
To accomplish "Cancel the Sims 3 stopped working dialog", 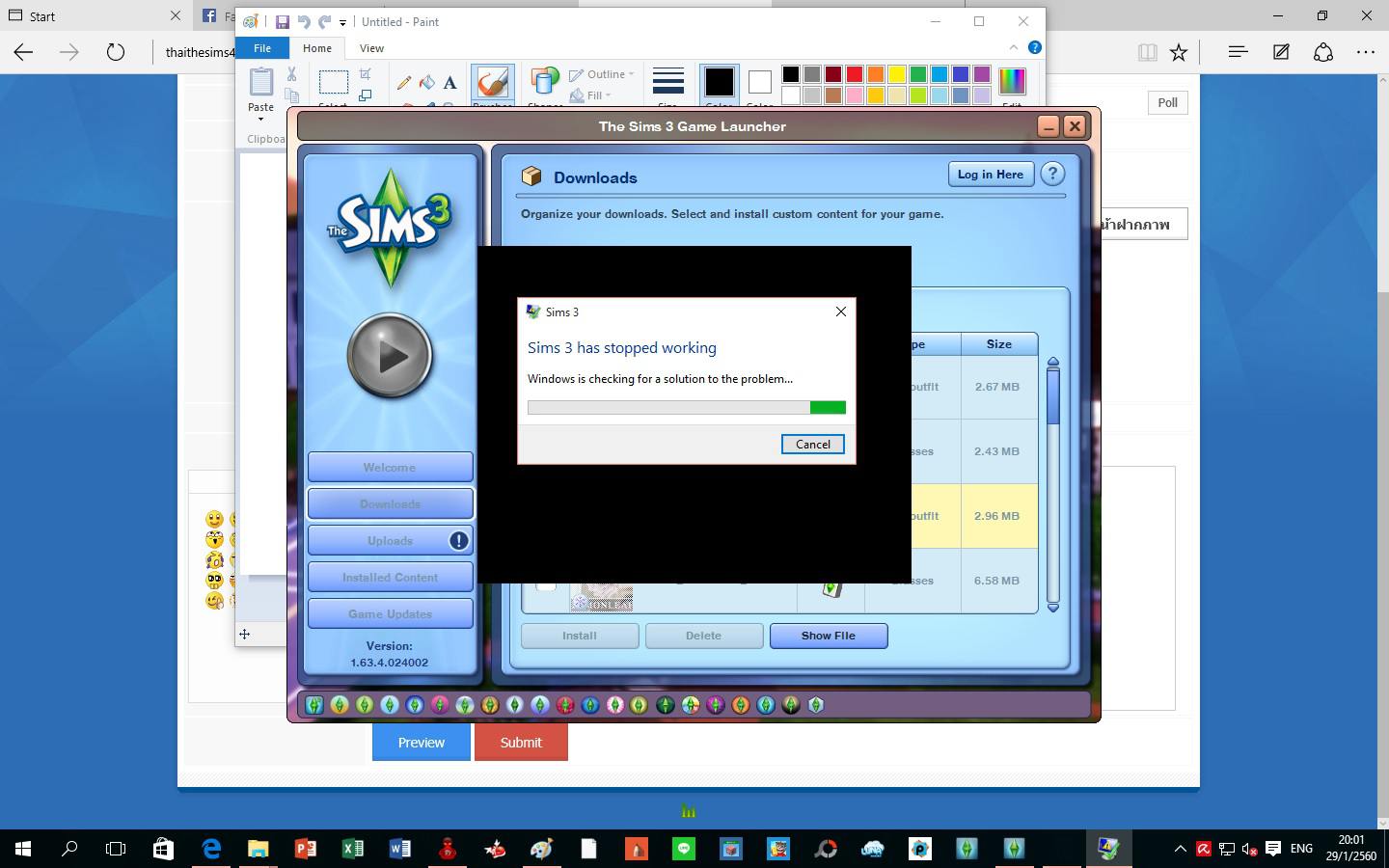I will tap(812, 444).
